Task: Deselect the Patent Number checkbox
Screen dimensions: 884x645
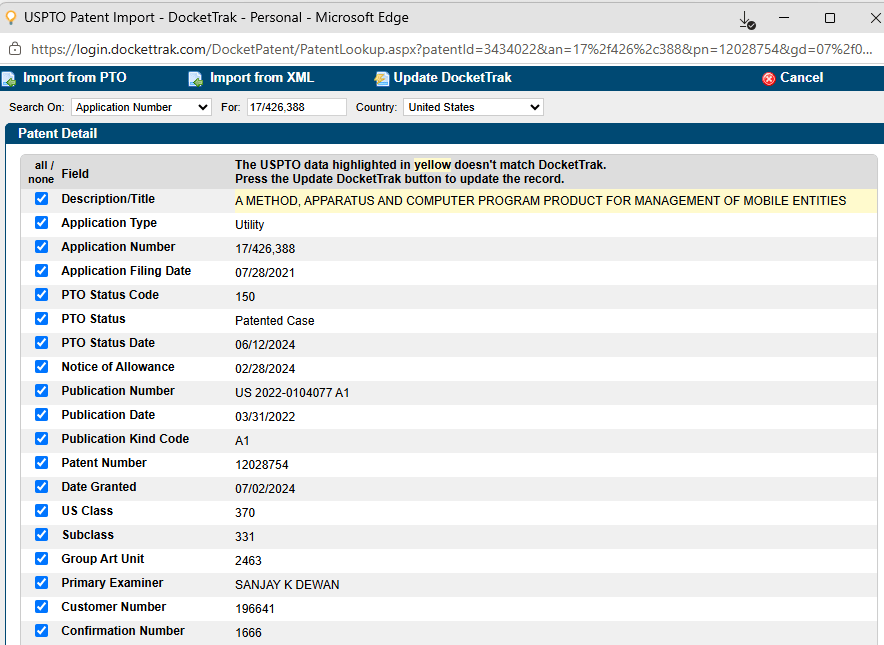Action: 41,462
